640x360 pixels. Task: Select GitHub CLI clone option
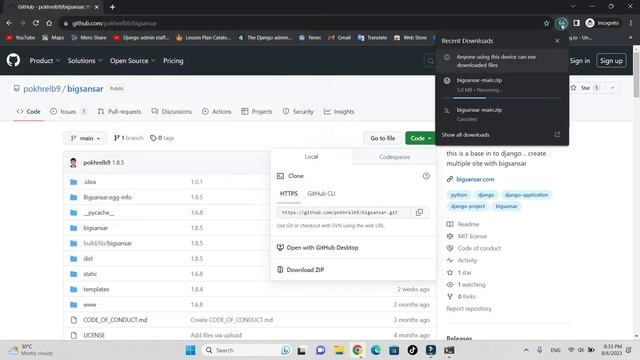point(321,193)
